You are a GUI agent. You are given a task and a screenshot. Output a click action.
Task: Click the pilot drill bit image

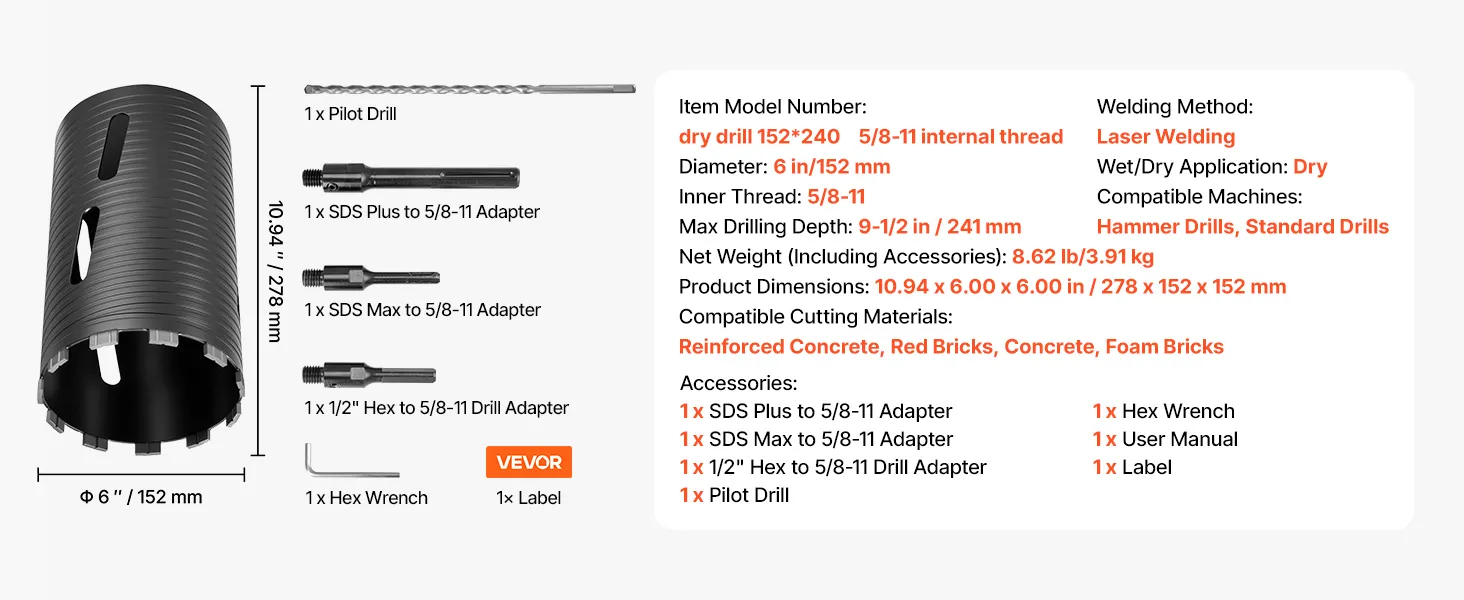click(x=469, y=90)
